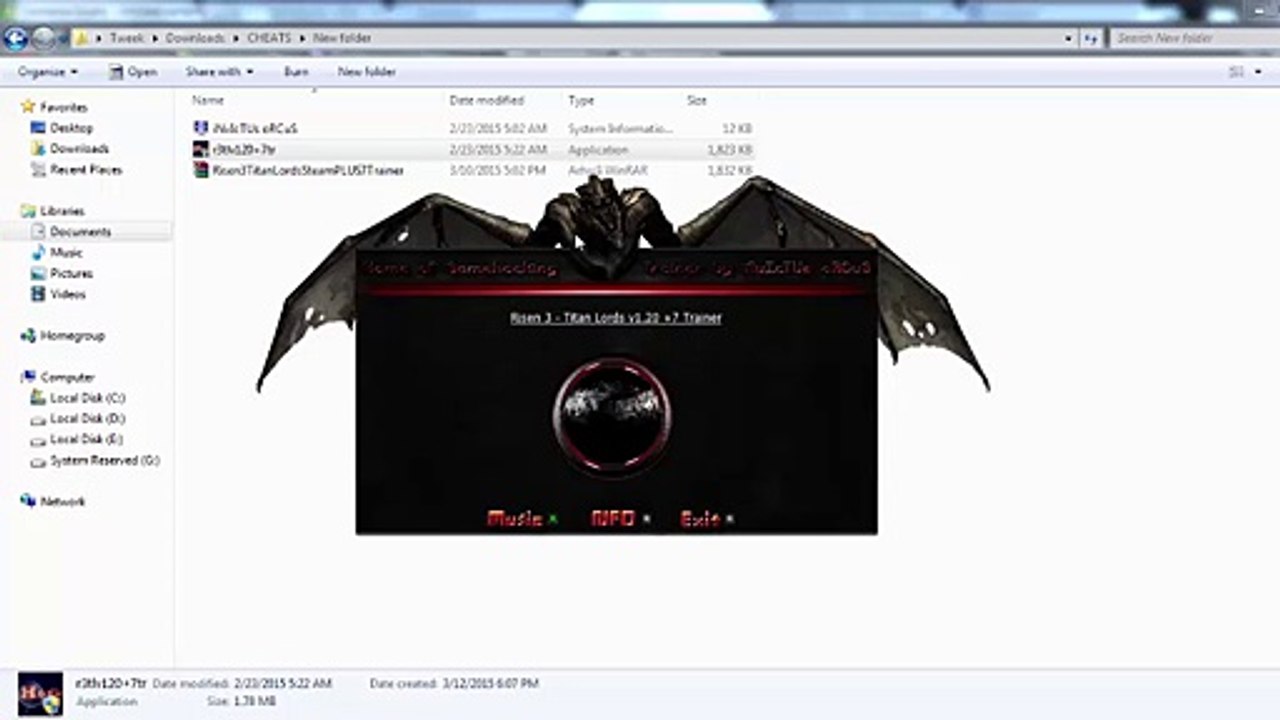
Task: Click the Explorer Forward arrow button
Action: (x=43, y=38)
